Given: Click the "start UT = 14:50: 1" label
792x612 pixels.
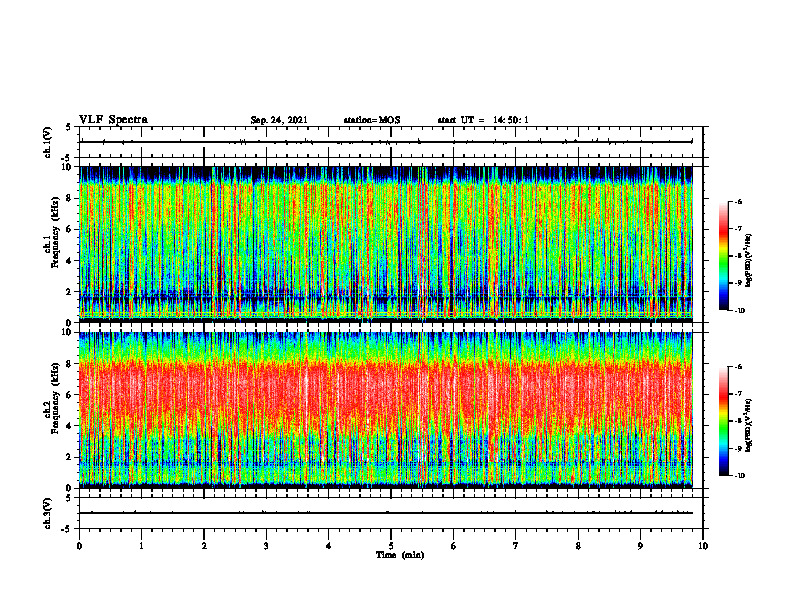Looking at the screenshot, I should 483,120.
